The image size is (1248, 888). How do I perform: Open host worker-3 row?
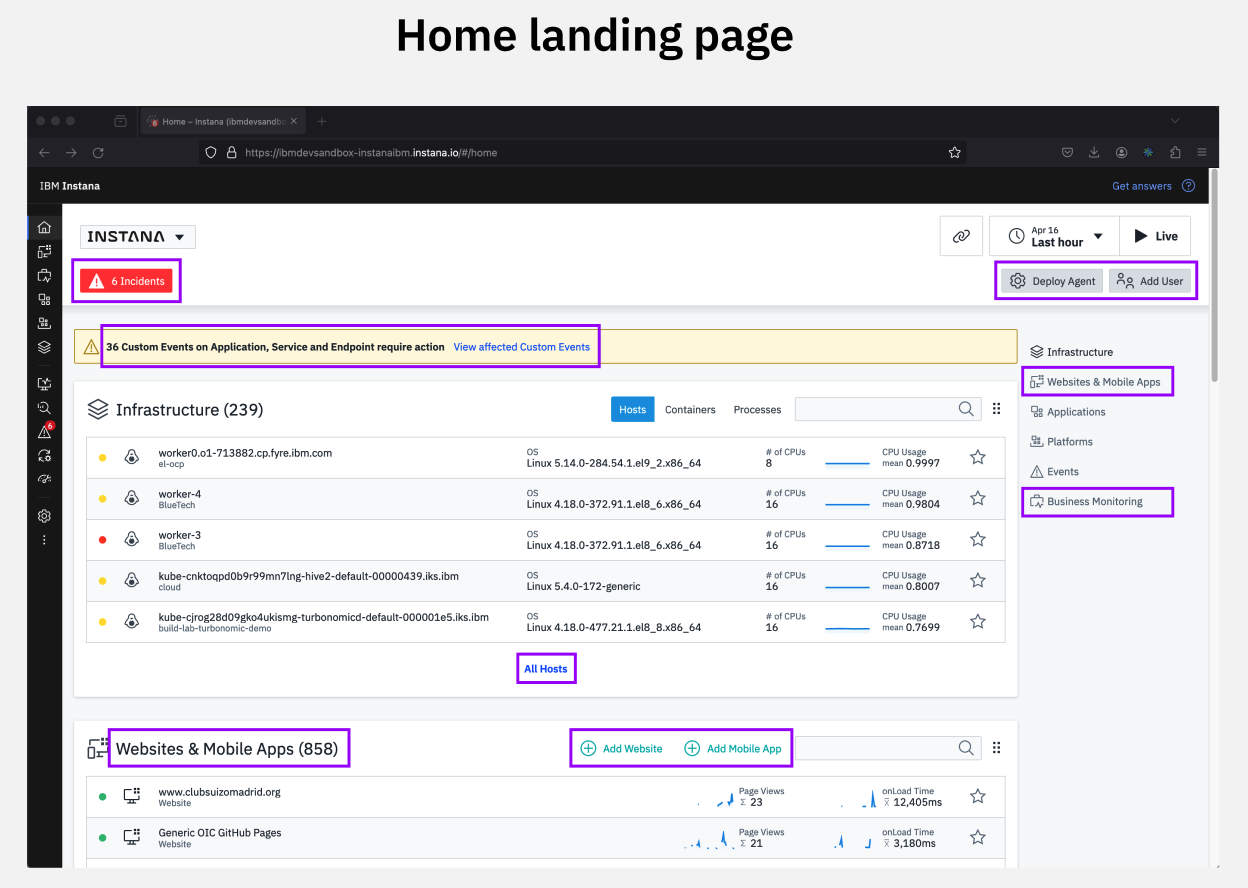[546, 540]
